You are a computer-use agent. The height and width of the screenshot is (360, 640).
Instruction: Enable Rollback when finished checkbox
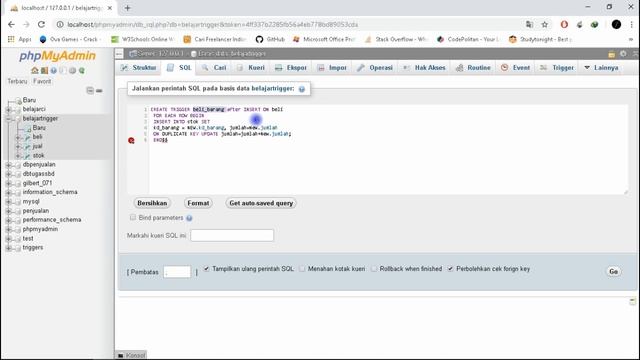coord(374,269)
